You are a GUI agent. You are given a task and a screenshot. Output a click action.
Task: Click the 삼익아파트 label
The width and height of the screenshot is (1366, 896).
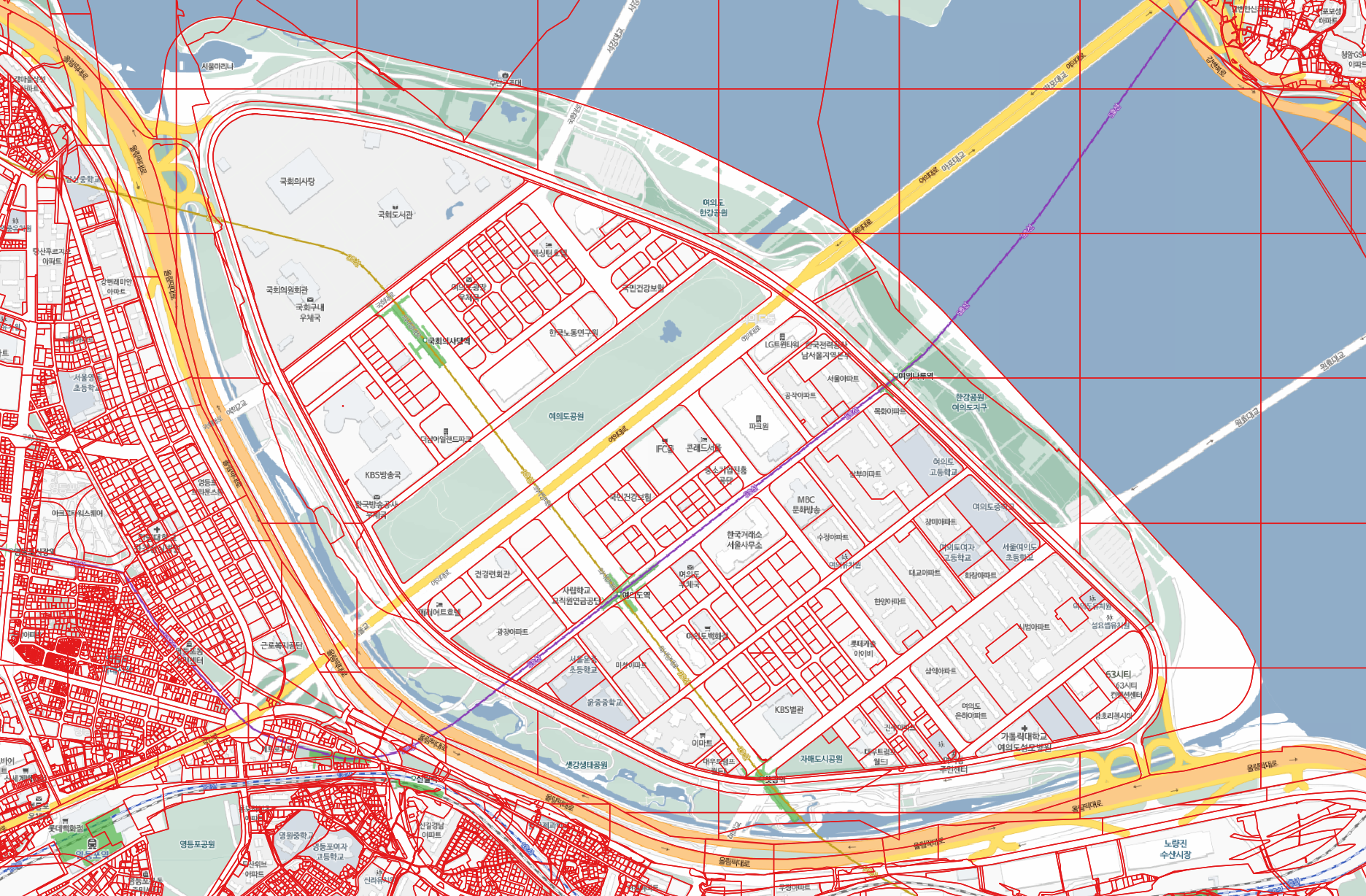941,671
